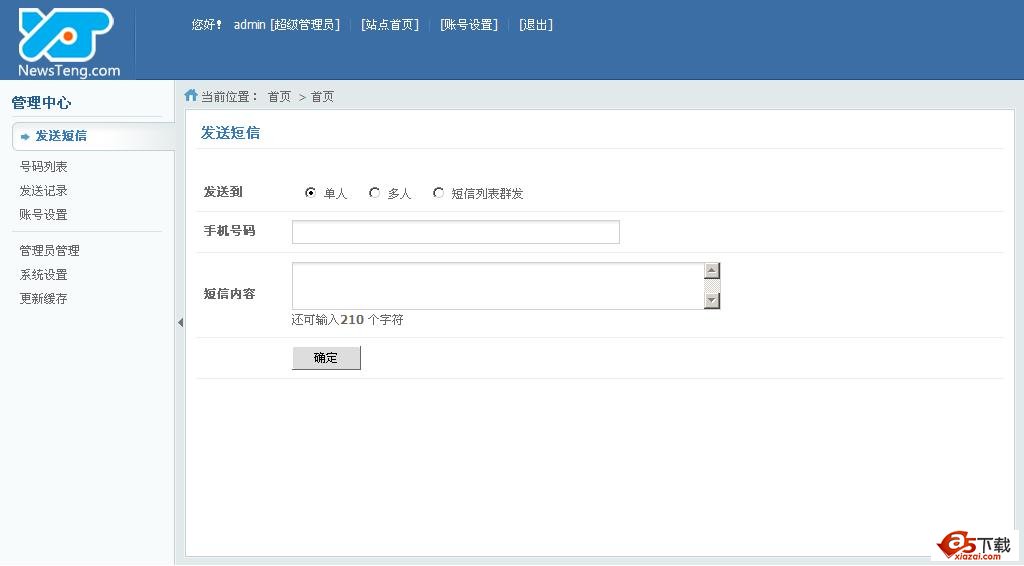Viewport: 1024px width, 566px height.
Task: Click the 管理中心 sidebar heading
Action: point(41,102)
